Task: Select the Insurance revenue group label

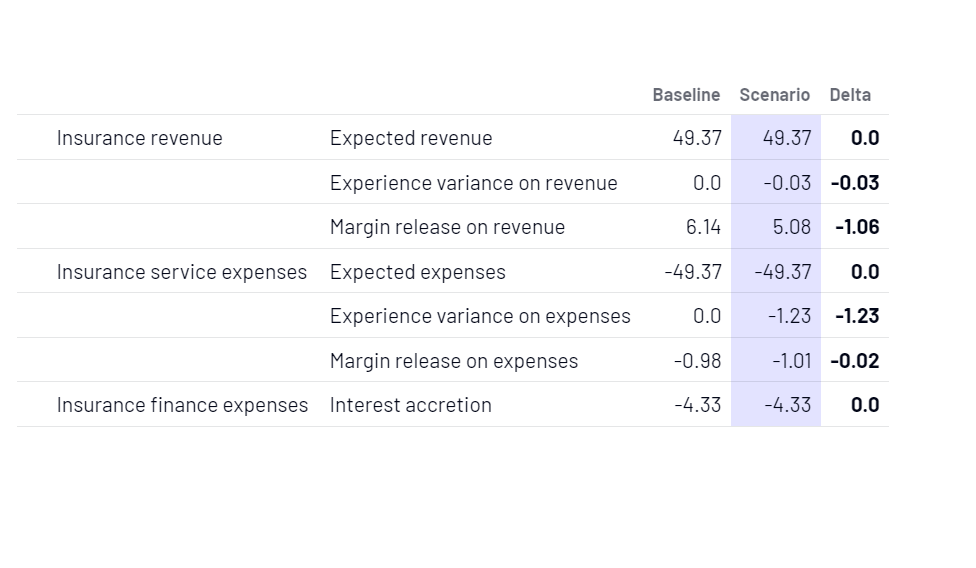Action: (x=139, y=138)
